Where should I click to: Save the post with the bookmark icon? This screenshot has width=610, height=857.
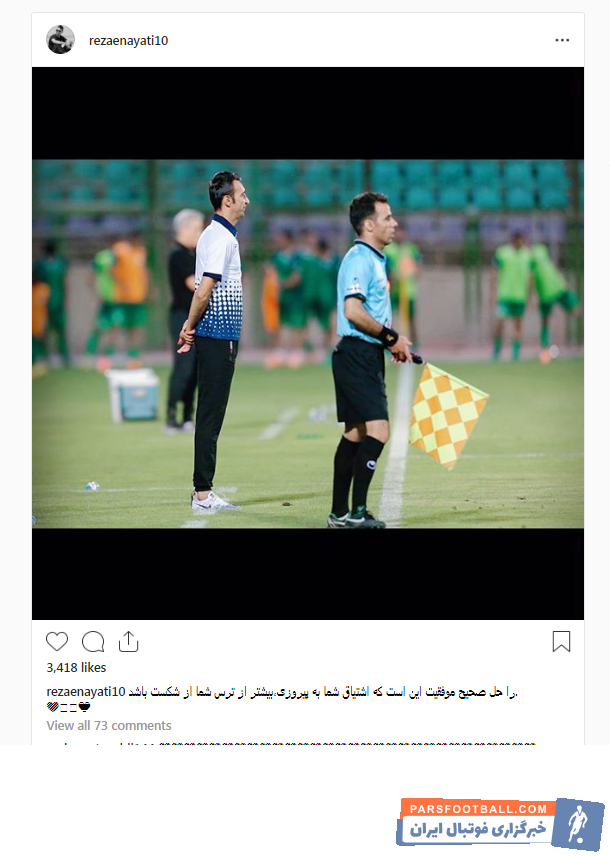coord(561,642)
